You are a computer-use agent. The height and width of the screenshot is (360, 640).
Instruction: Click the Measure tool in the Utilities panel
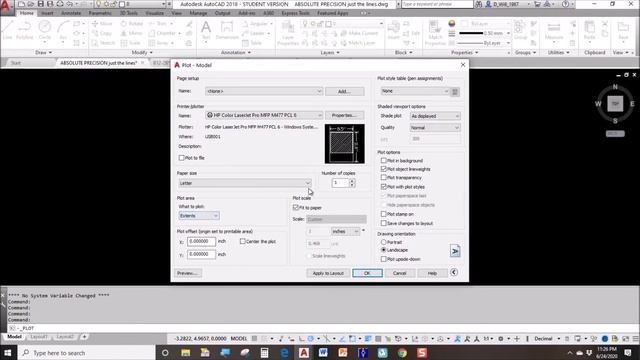coord(554,30)
